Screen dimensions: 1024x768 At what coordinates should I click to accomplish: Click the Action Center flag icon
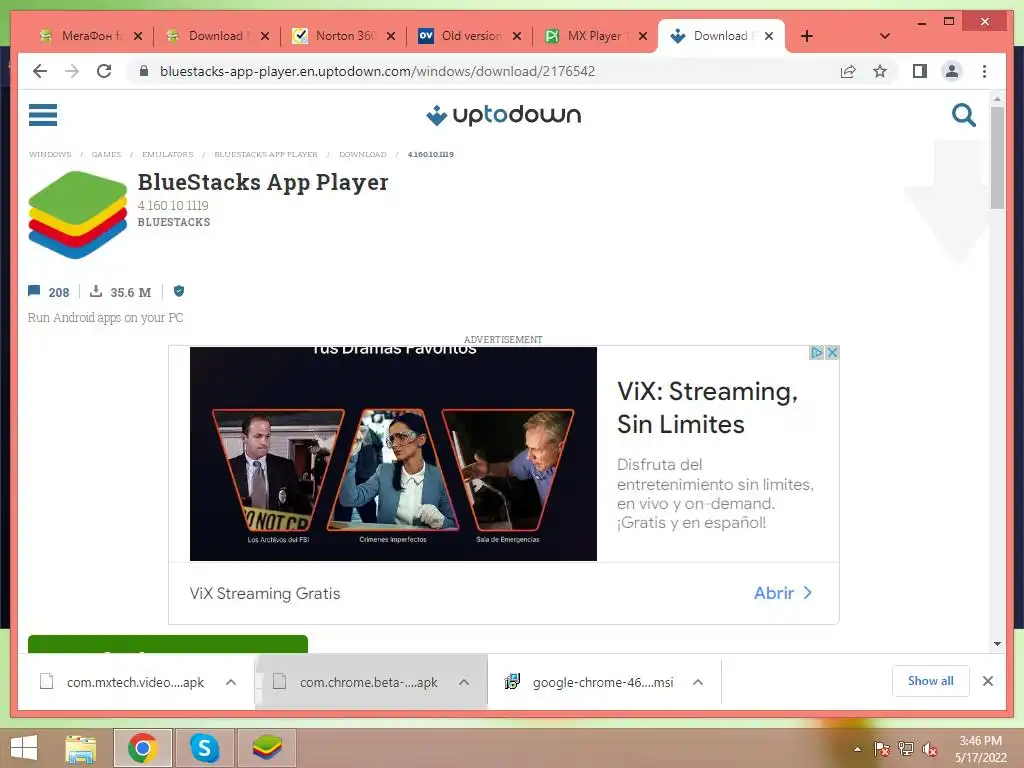(882, 749)
